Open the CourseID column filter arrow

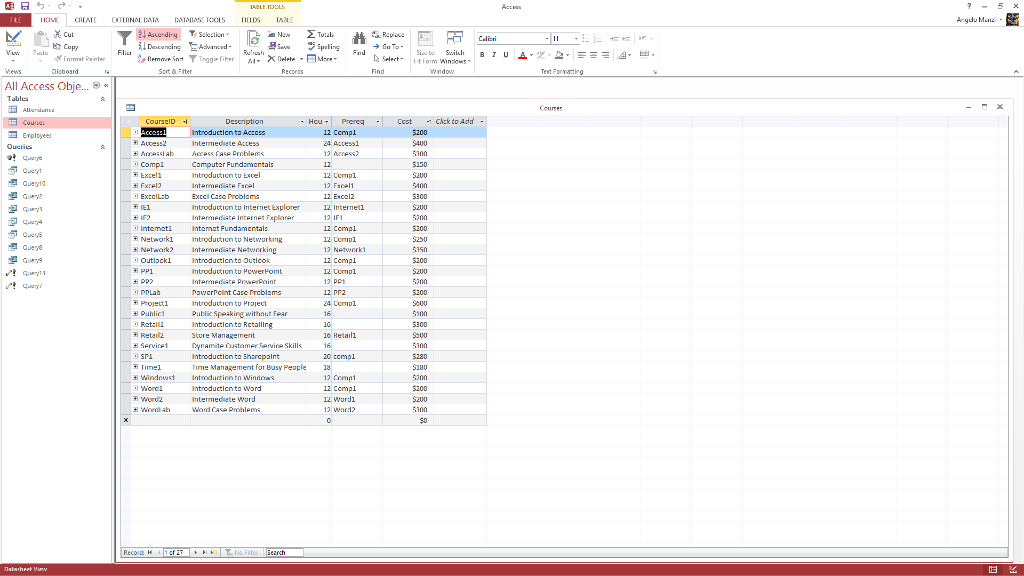(186, 121)
